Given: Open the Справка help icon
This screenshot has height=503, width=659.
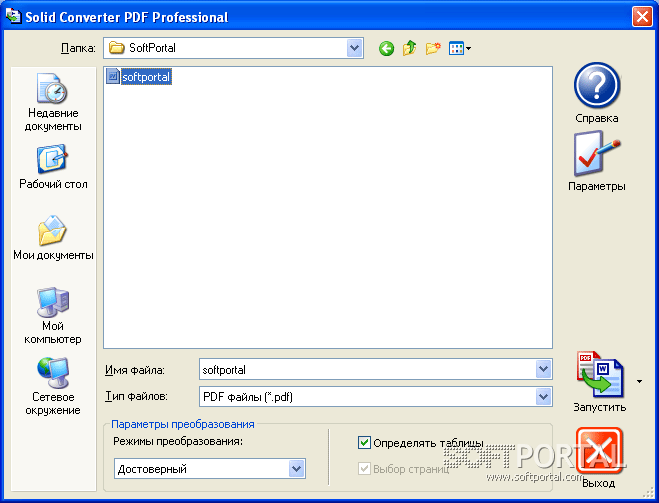Looking at the screenshot, I should pyautogui.click(x=596, y=85).
